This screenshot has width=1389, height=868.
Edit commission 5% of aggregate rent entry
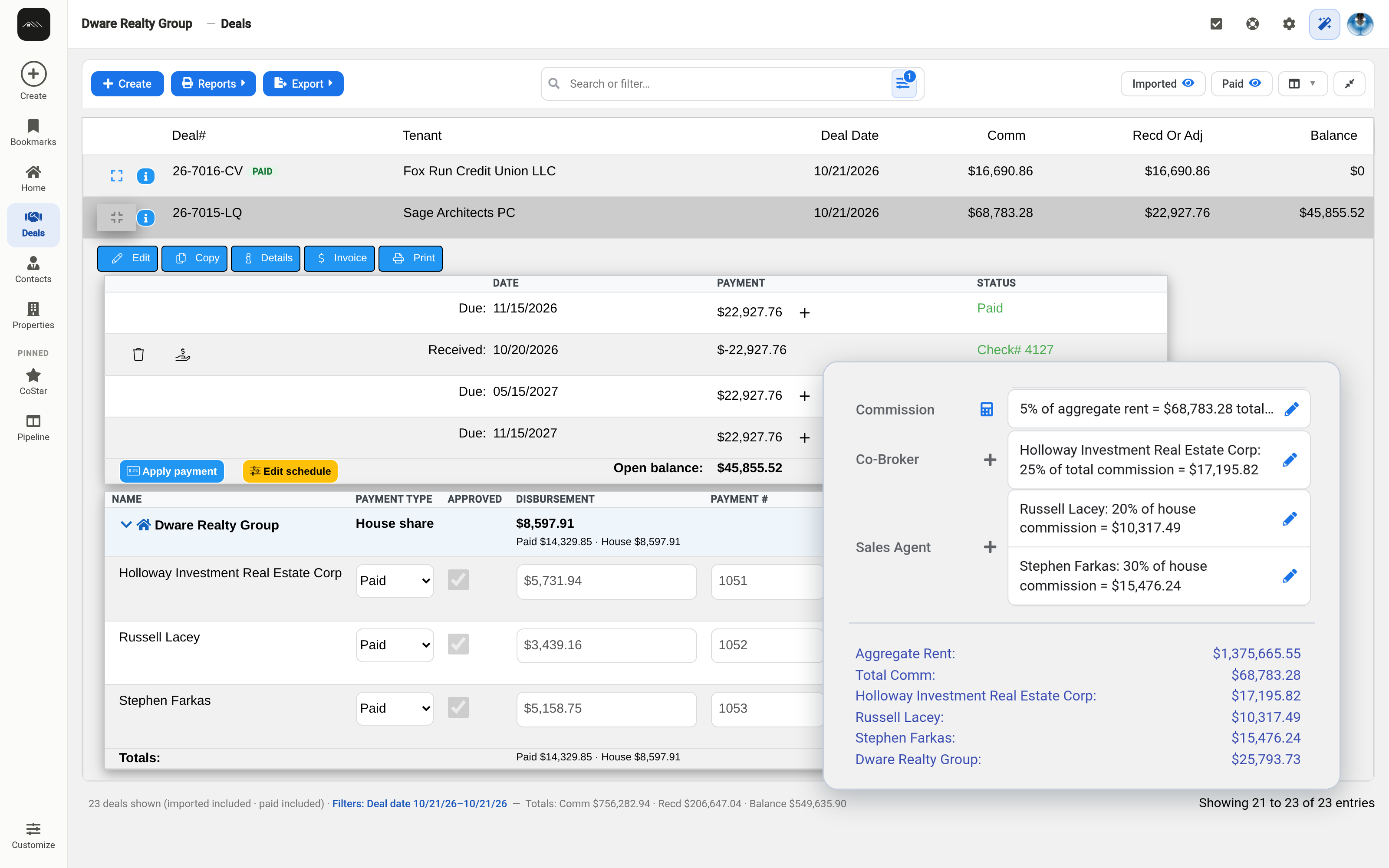click(x=1291, y=409)
